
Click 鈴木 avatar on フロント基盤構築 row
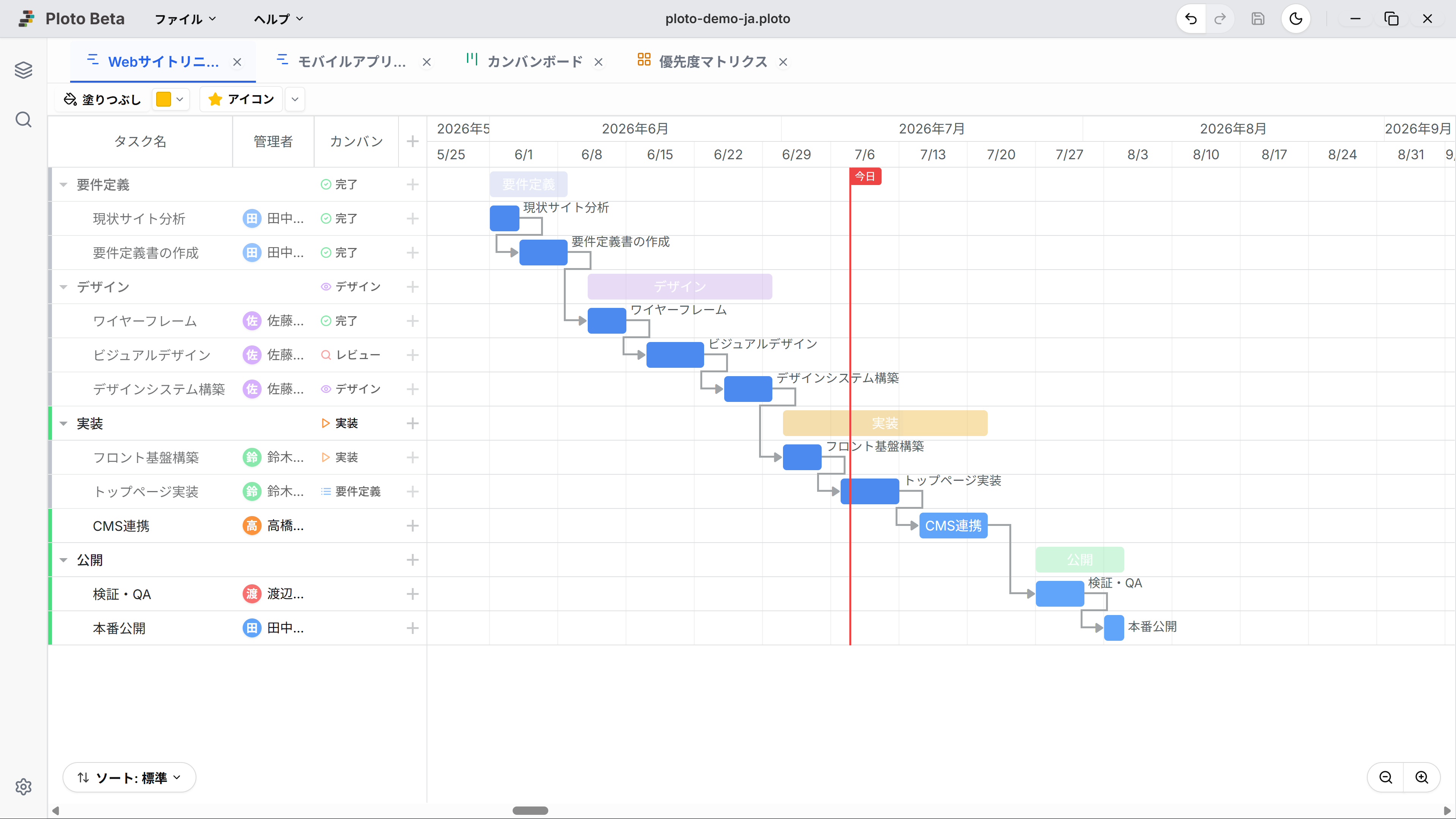click(251, 457)
